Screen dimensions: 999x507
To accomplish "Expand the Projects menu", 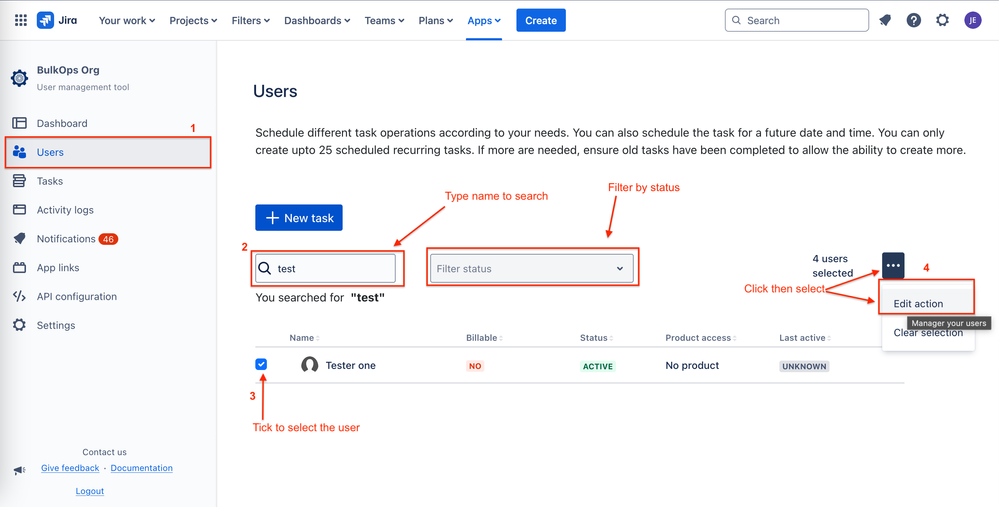I will click(193, 20).
